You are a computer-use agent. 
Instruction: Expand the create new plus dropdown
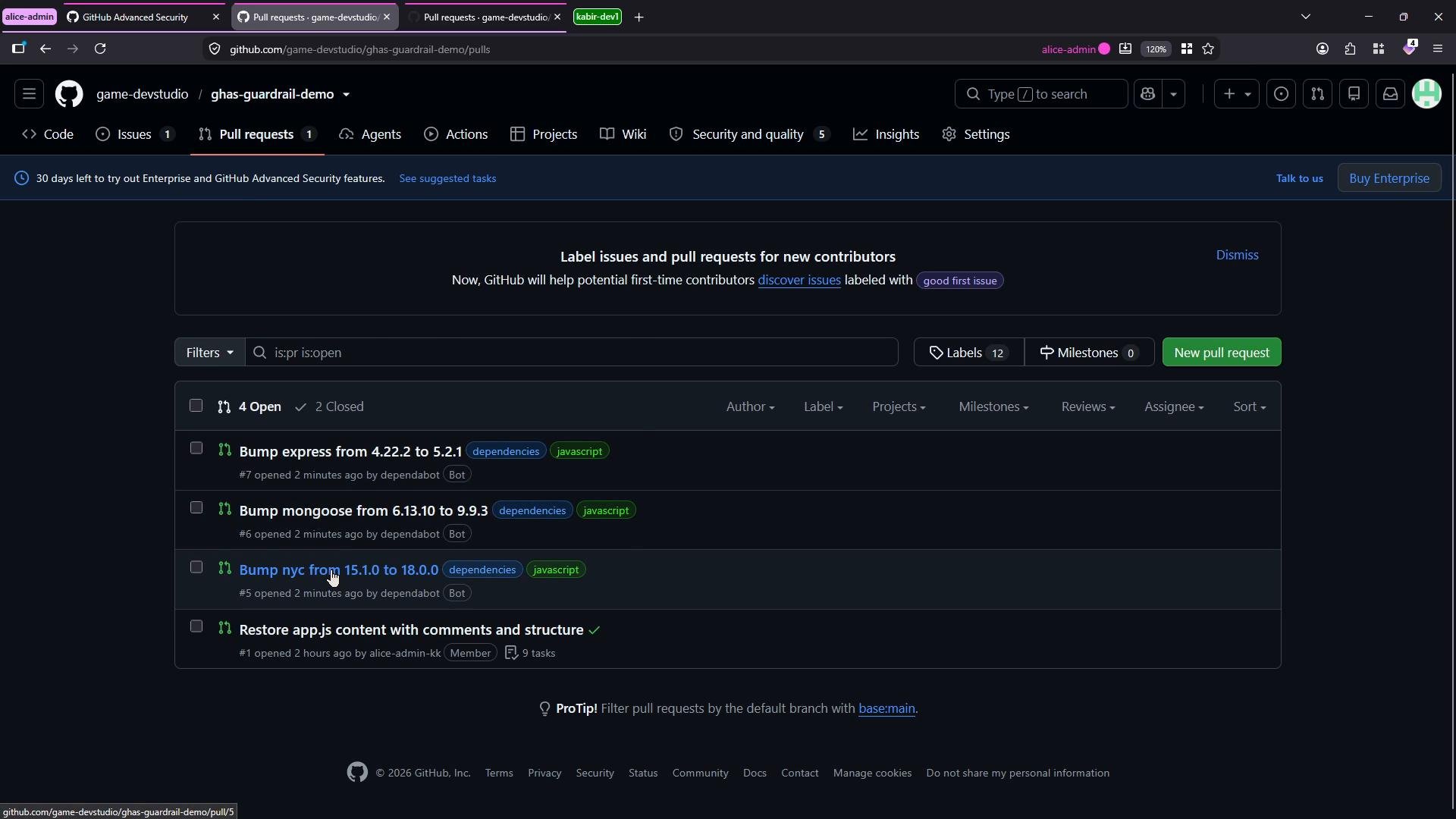(1237, 94)
